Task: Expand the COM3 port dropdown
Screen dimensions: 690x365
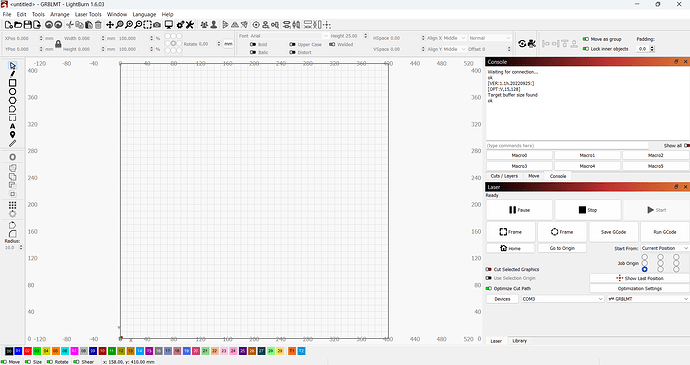Action: click(562, 299)
